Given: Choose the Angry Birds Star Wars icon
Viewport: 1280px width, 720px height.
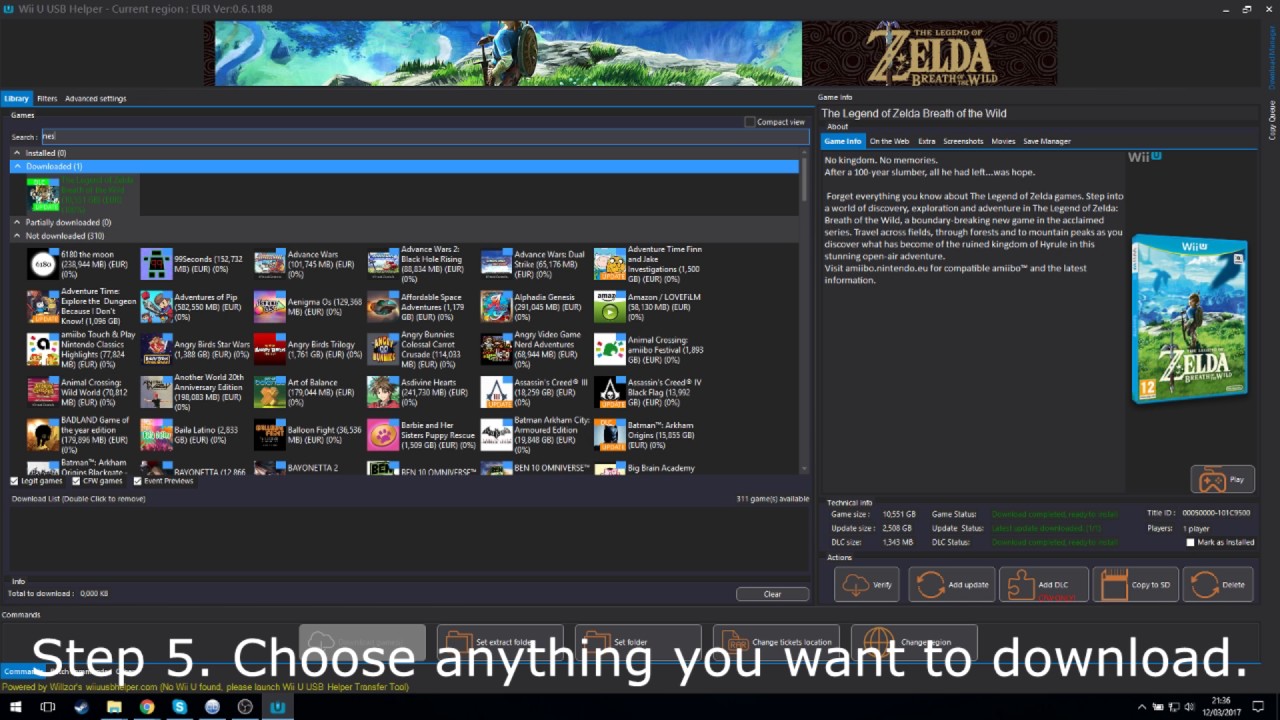Looking at the screenshot, I should point(156,349).
